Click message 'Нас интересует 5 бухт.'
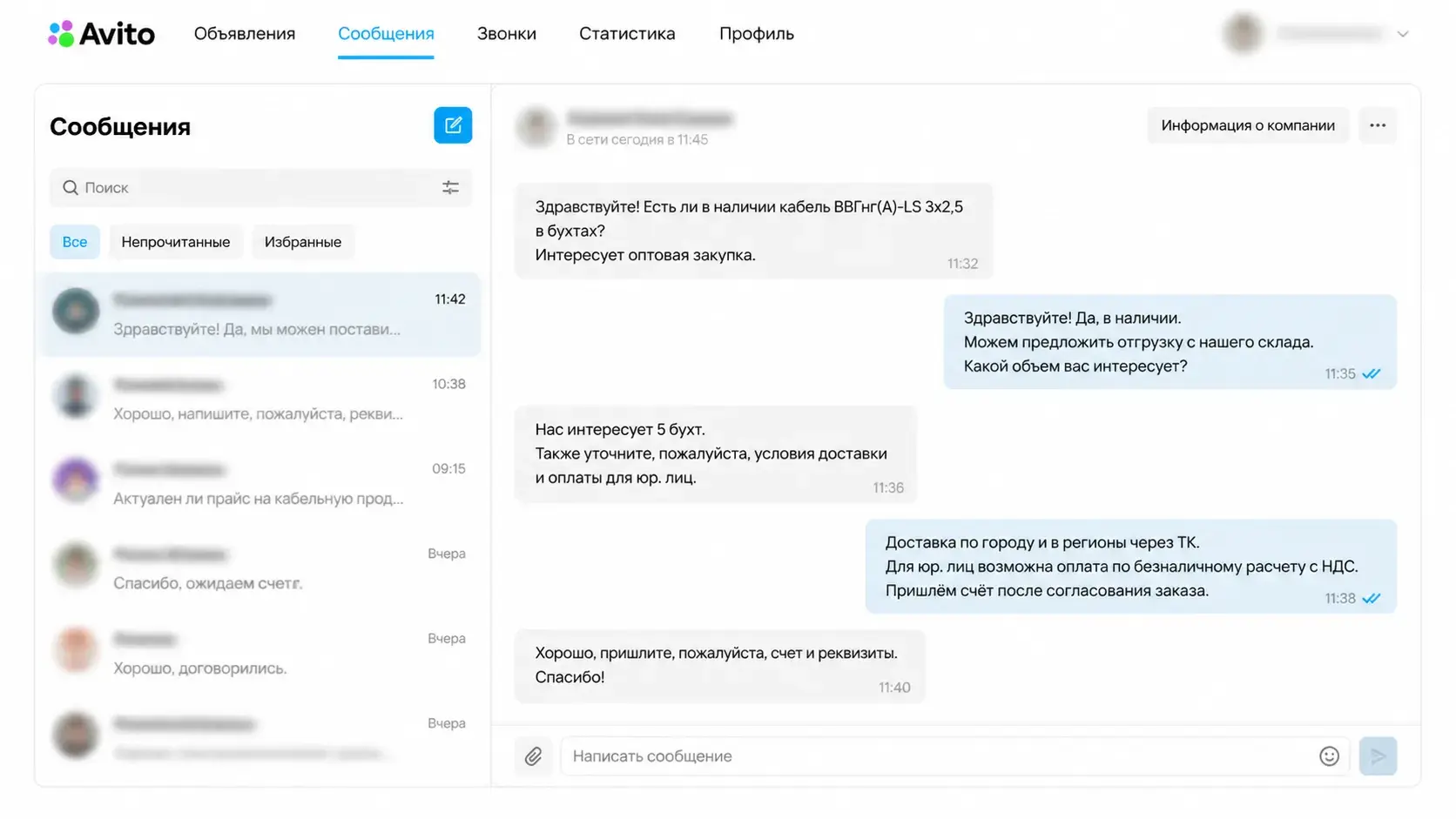This screenshot has height=819, width=1456. click(715, 453)
